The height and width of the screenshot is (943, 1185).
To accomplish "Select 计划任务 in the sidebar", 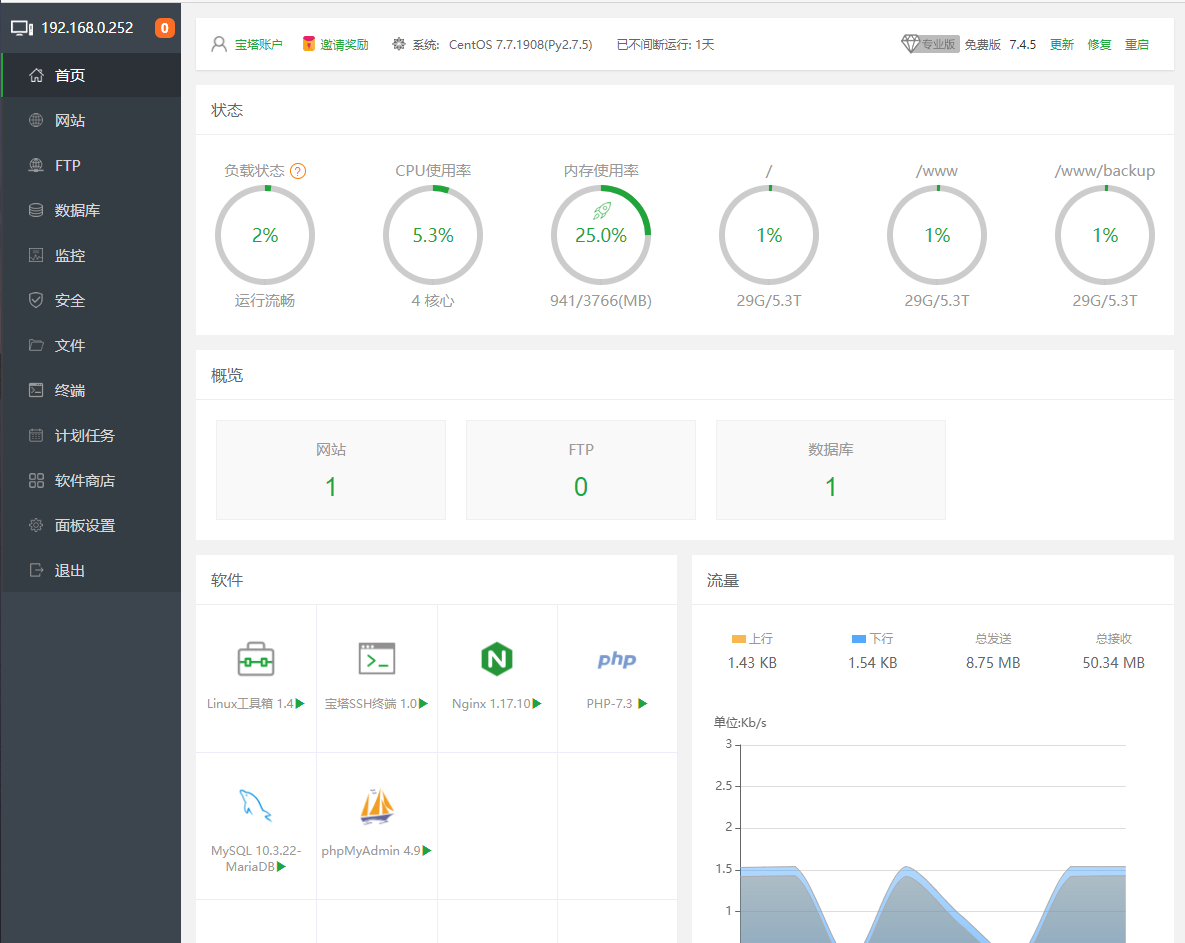I will 85,436.
